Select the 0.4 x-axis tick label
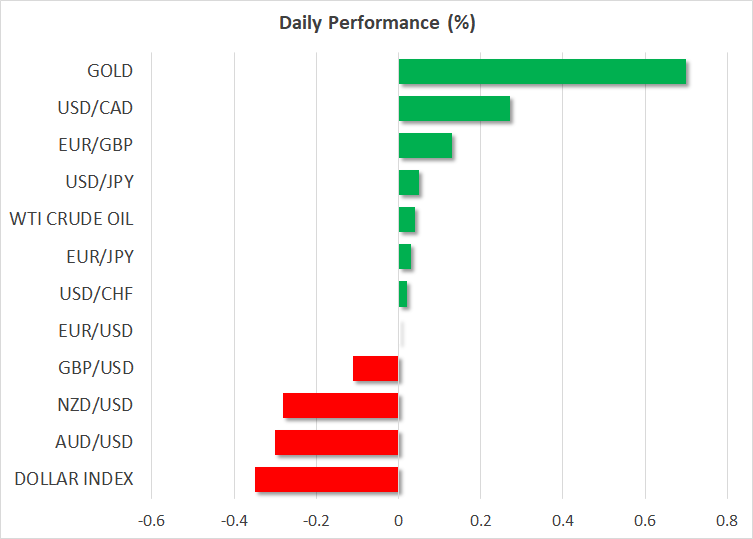 tap(562, 520)
